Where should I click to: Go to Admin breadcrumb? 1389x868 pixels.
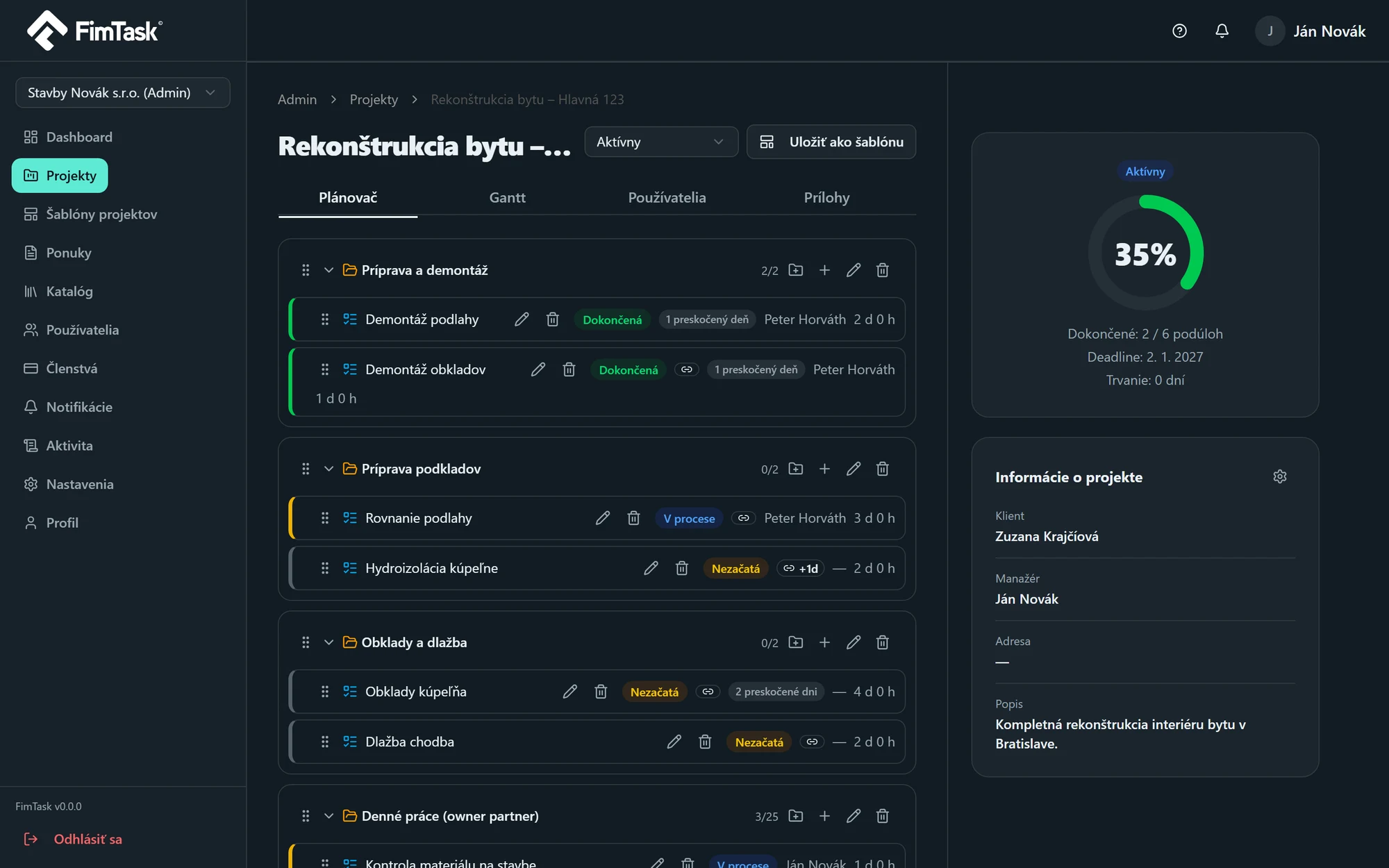pyautogui.click(x=297, y=99)
